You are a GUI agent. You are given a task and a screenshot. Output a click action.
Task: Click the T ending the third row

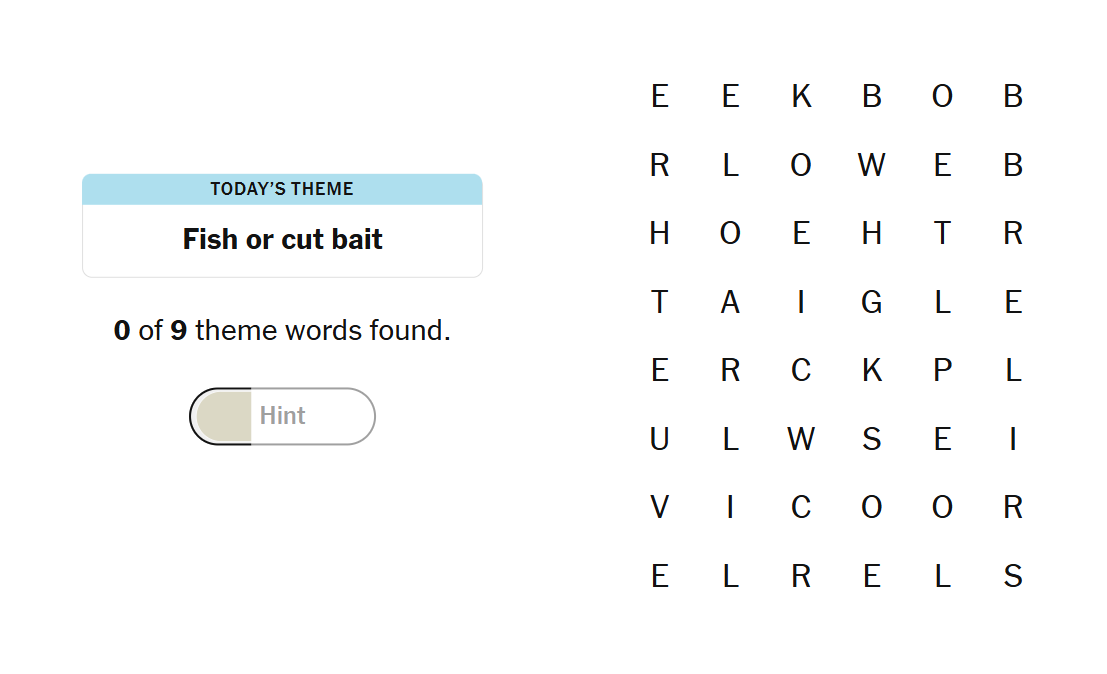[942, 233]
